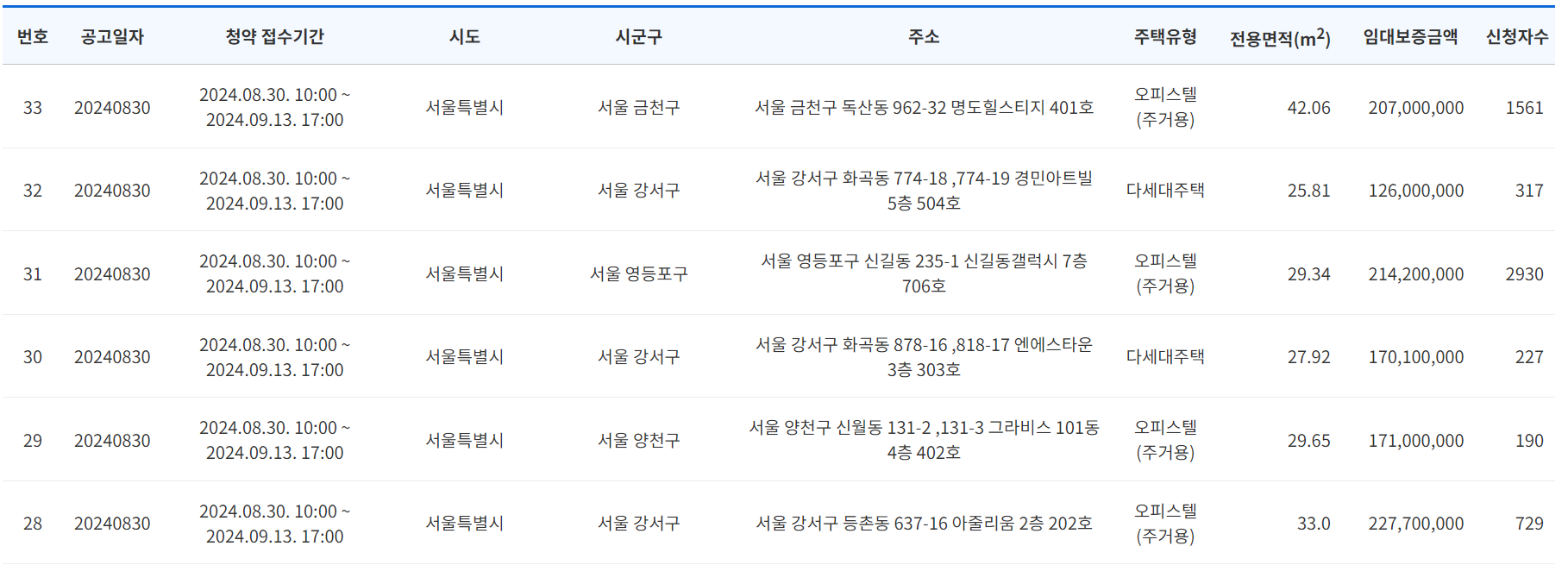Click area value 33.0
Viewport: 1568px width, 565px height.
click(1314, 524)
